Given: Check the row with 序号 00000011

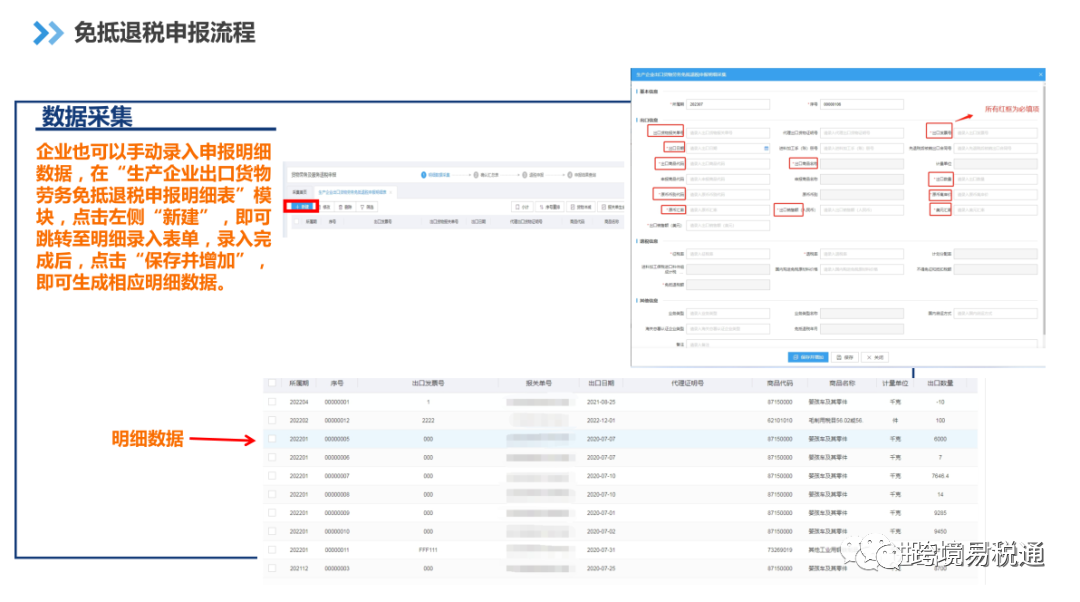Looking at the screenshot, I should (272, 550).
